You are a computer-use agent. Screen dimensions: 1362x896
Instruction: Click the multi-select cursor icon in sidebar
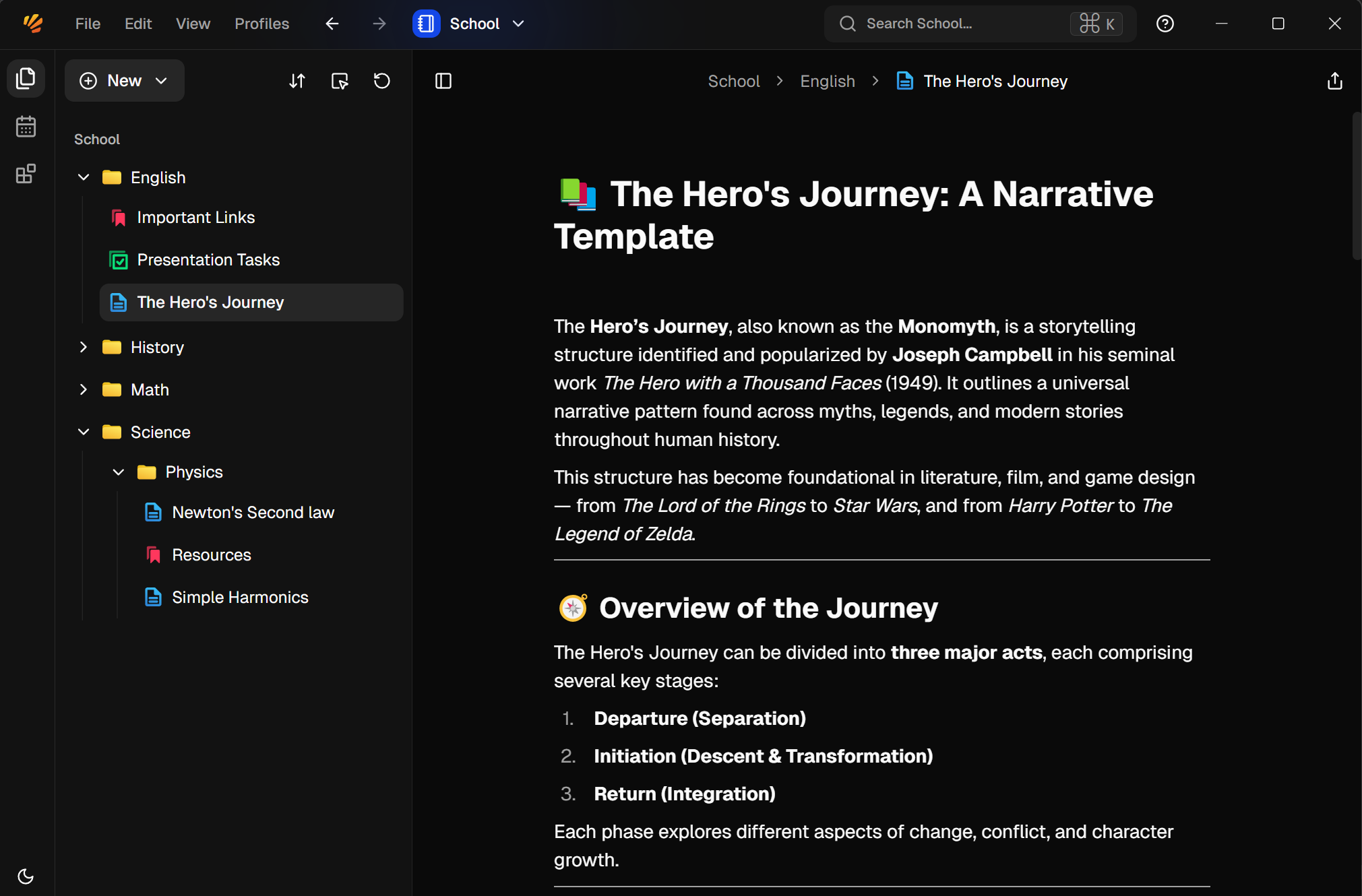tap(340, 81)
